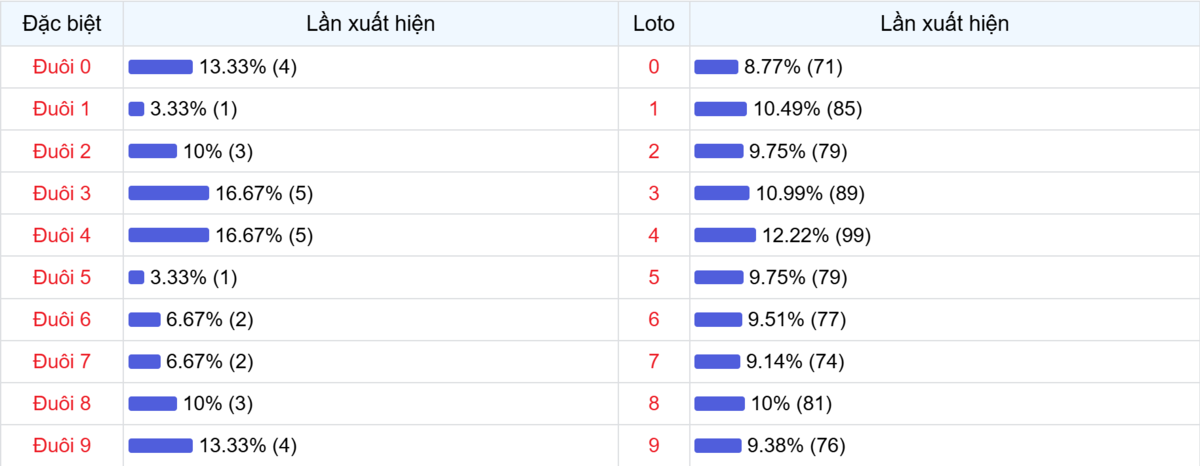Click the "Đuôi 0" row label
The image size is (1200, 466).
click(62, 67)
